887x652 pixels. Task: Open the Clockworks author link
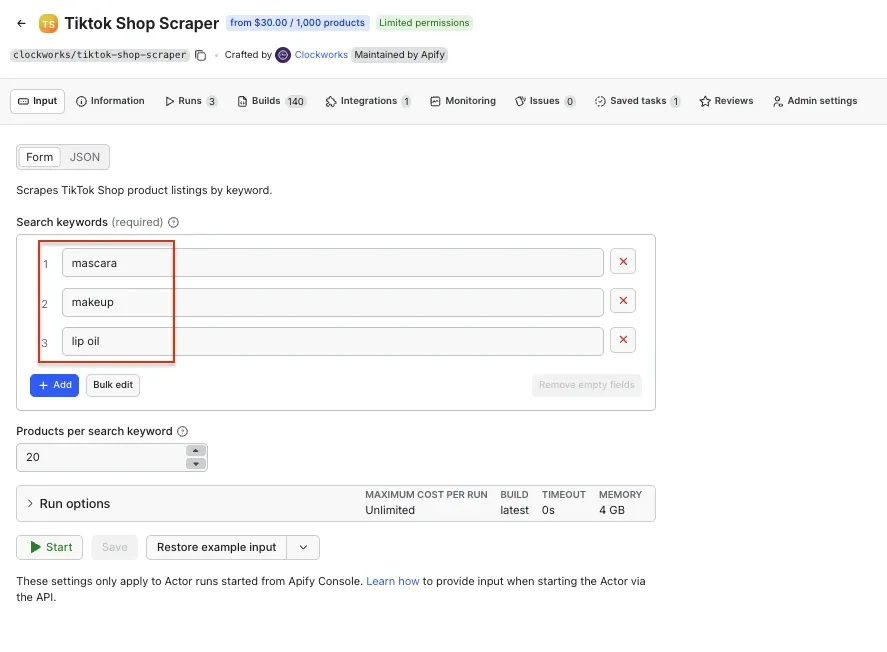[321, 55]
